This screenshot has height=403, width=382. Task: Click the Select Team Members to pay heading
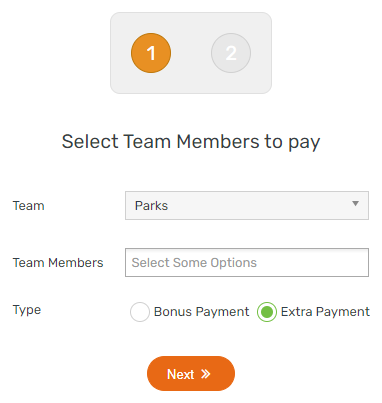(x=191, y=142)
